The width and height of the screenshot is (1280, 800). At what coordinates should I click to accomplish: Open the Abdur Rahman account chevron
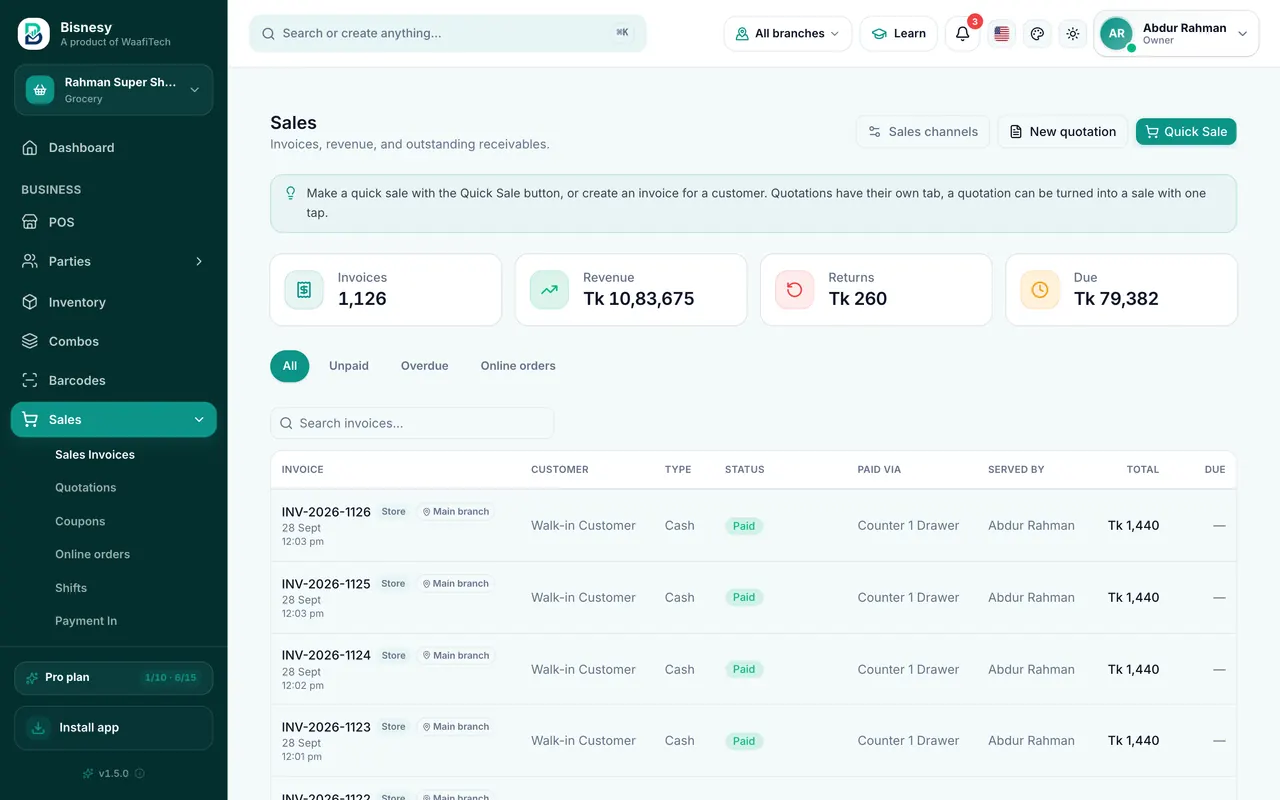coord(1243,34)
